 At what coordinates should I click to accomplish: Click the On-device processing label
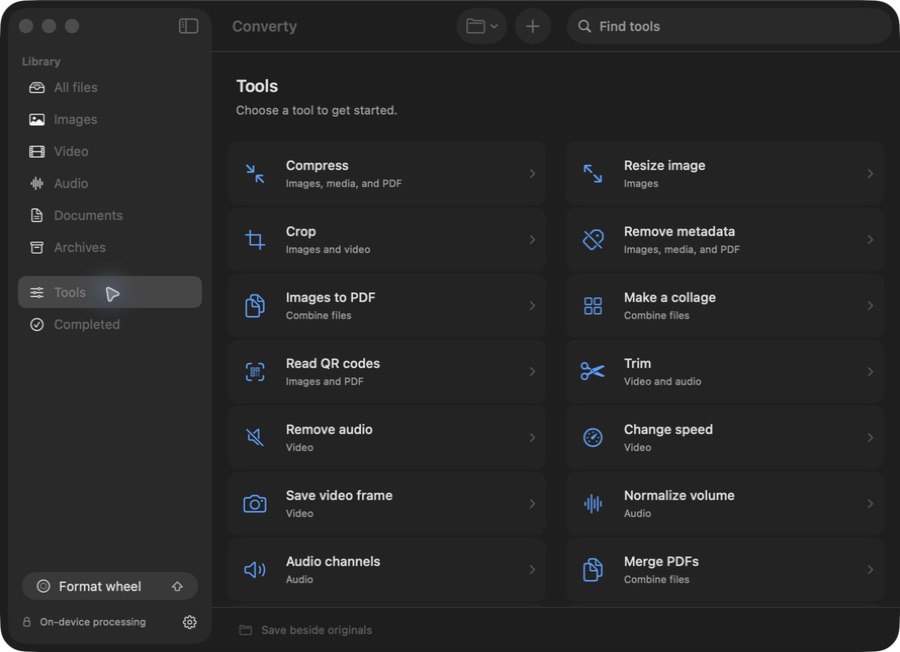pos(92,622)
